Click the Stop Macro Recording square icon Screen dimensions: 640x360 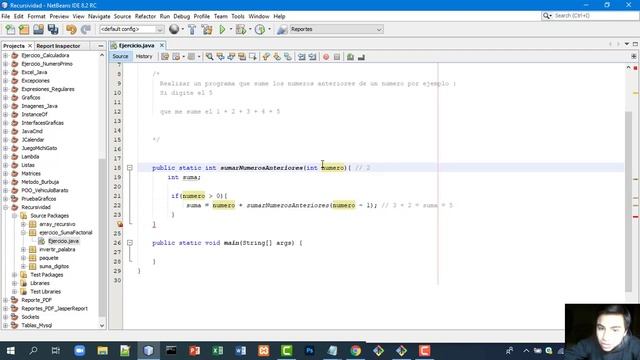[x=337, y=57]
